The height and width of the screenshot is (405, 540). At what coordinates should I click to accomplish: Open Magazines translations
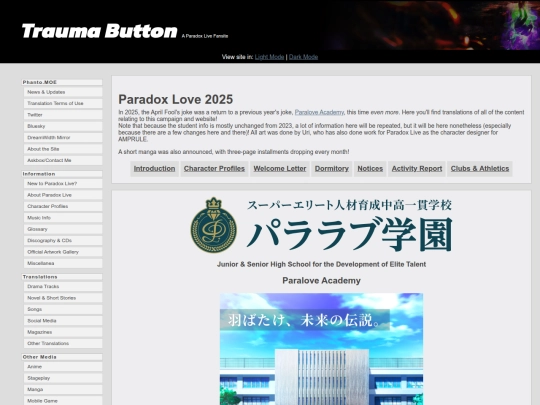tap(63, 332)
